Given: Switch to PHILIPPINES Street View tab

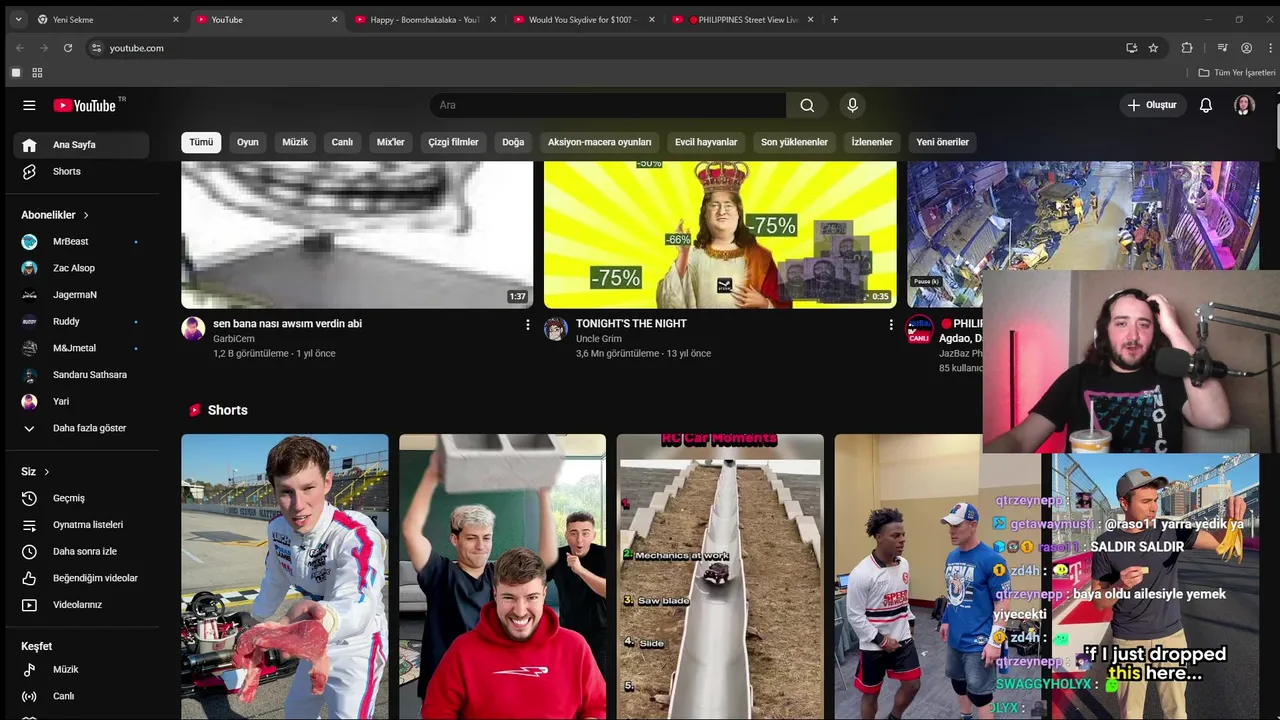Looking at the screenshot, I should (x=742, y=19).
